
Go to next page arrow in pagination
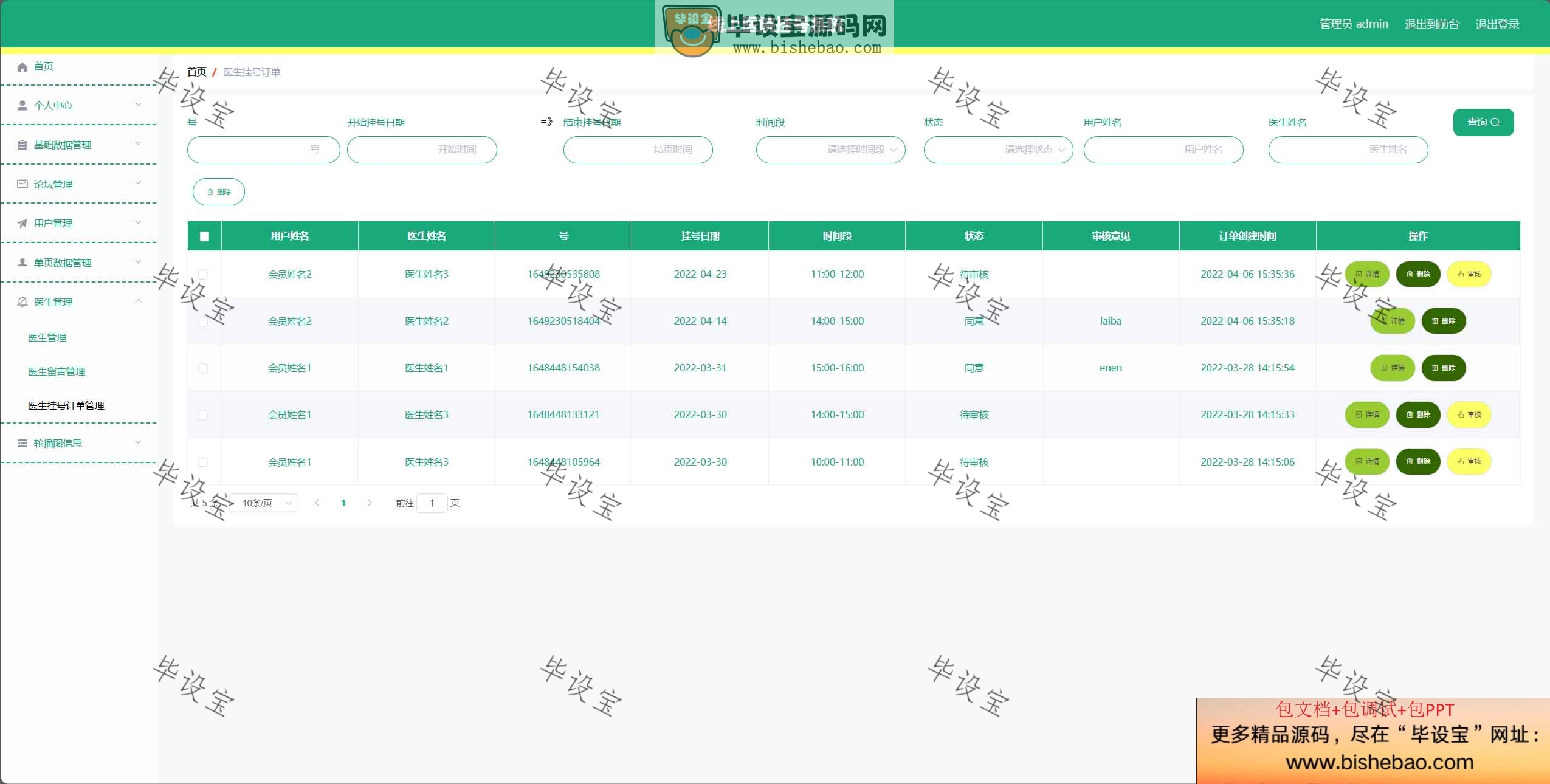pos(370,503)
